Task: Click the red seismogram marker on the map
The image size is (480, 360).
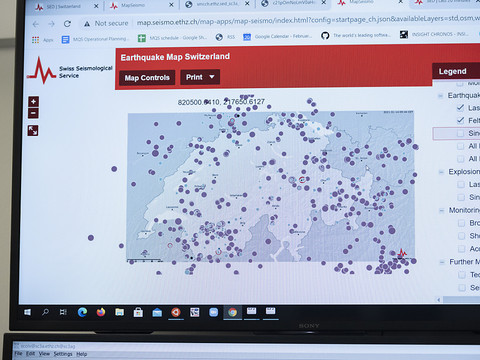Action: [x=402, y=253]
